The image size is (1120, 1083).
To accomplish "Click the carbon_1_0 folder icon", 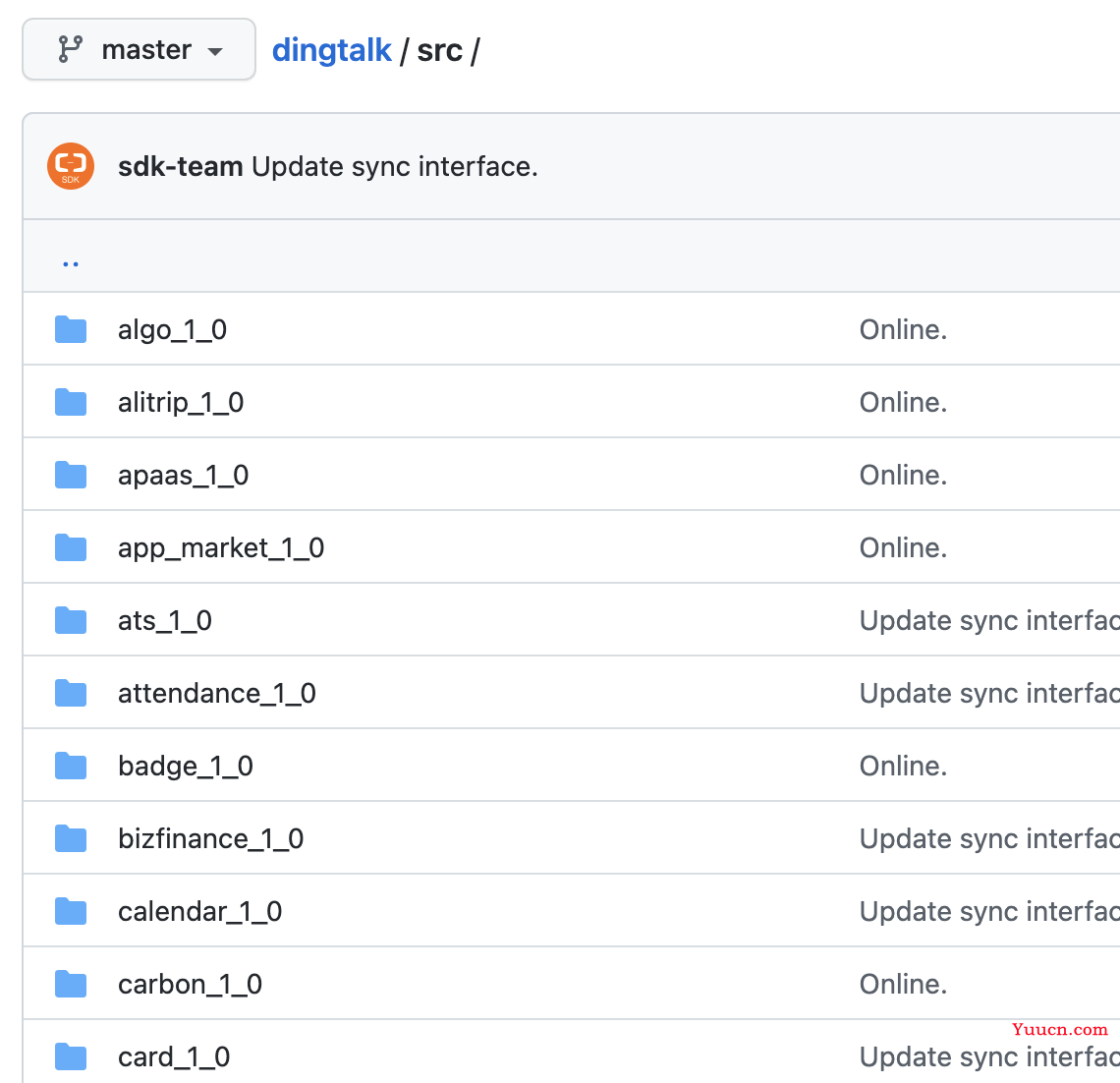I will click(71, 985).
